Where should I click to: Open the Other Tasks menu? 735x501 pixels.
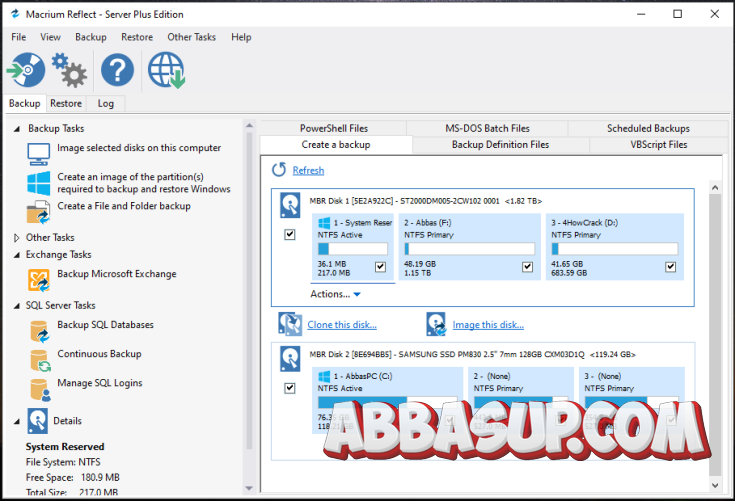[x=191, y=37]
